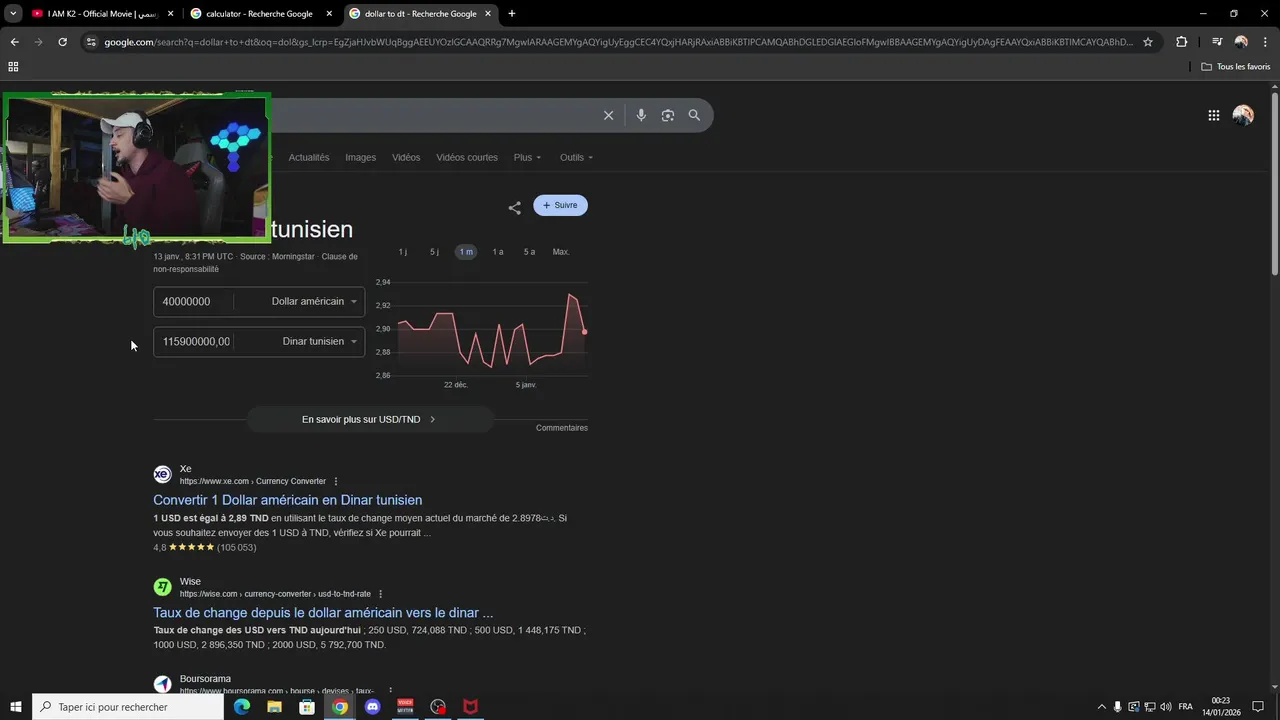Open Chrome extensions puzzle icon
The image size is (1280, 720).
[x=1182, y=42]
